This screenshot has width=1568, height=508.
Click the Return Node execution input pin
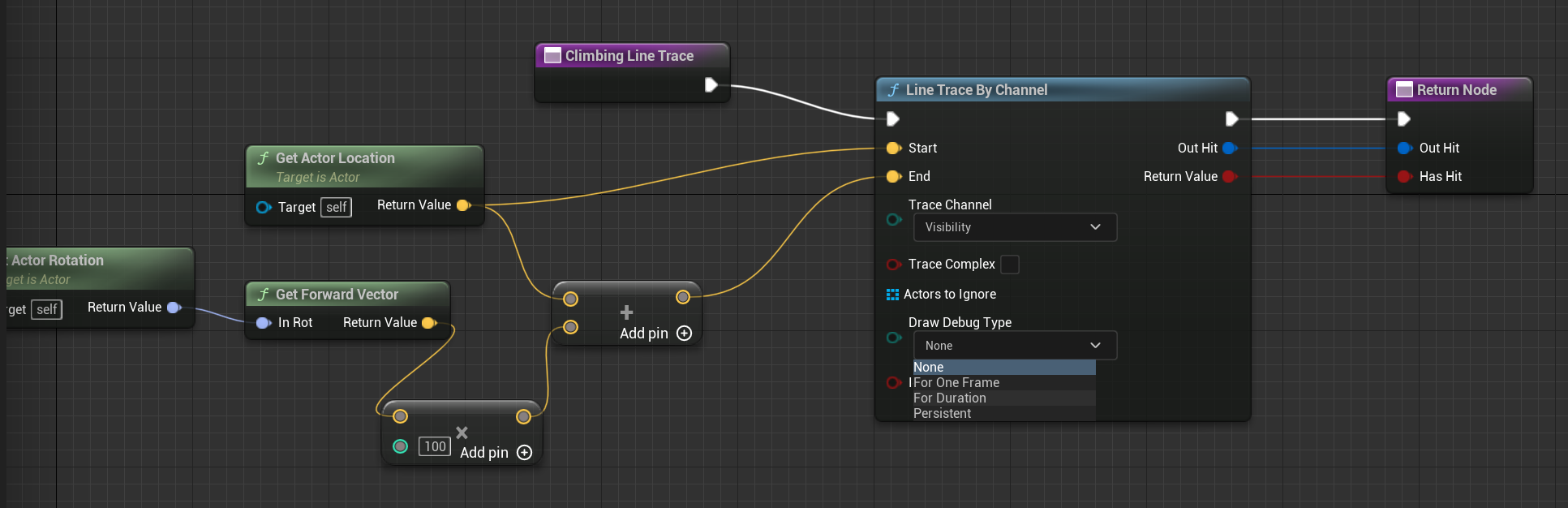(x=1404, y=119)
